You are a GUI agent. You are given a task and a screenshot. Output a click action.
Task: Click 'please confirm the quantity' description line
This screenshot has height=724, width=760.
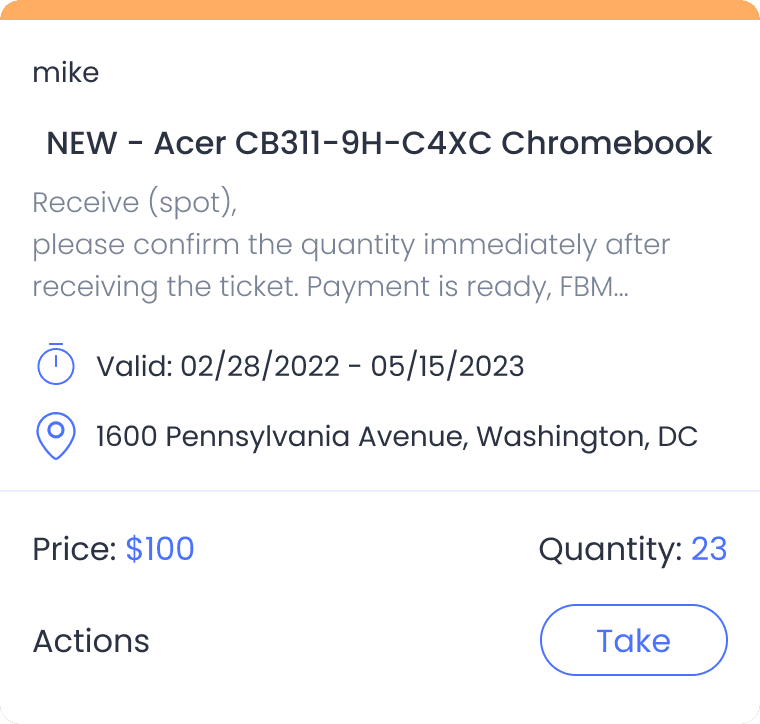pos(351,245)
